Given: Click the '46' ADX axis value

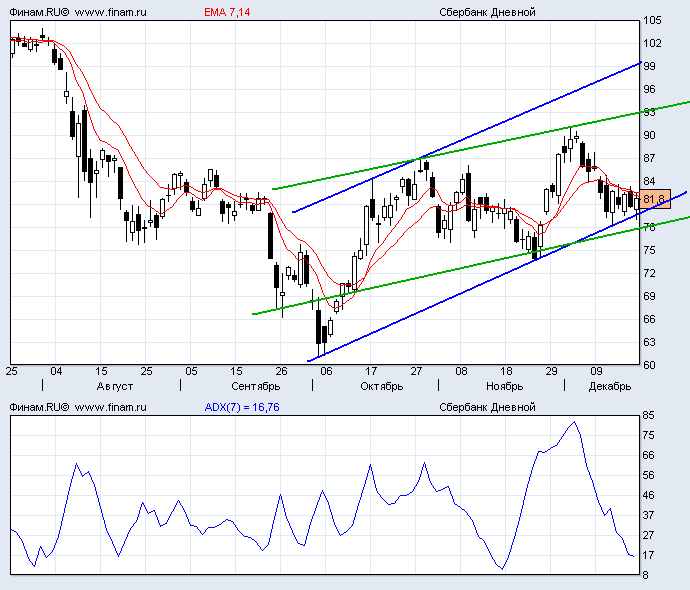Looking at the screenshot, I should pos(649,495).
